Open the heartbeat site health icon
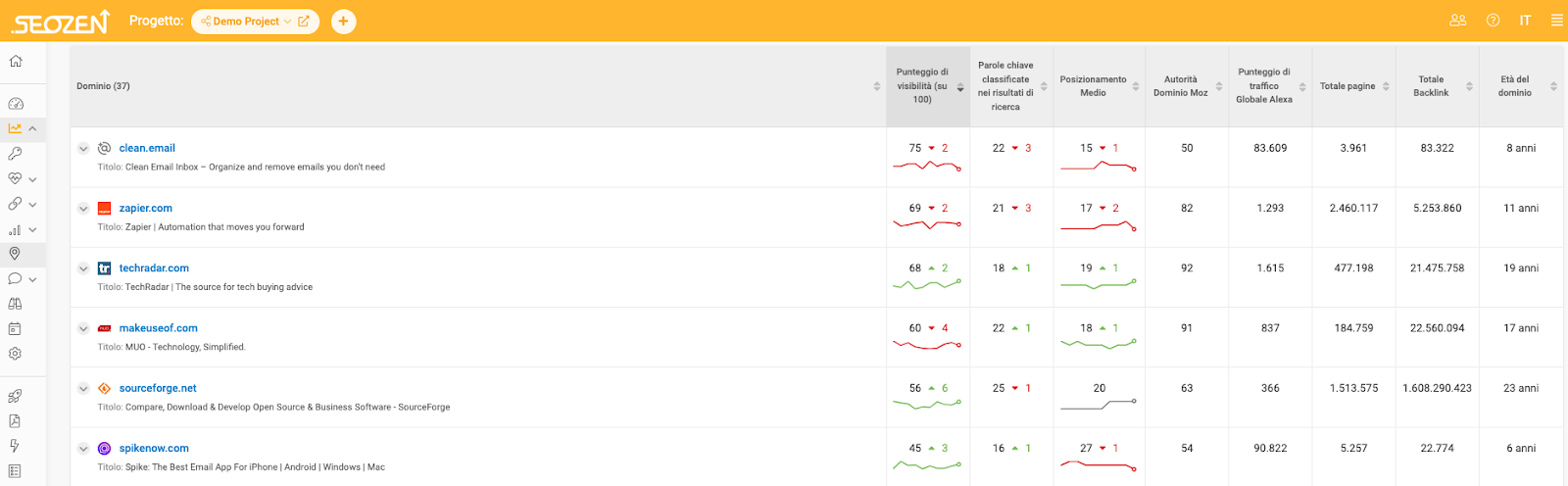Image resolution: width=1568 pixels, height=486 pixels. 15,178
